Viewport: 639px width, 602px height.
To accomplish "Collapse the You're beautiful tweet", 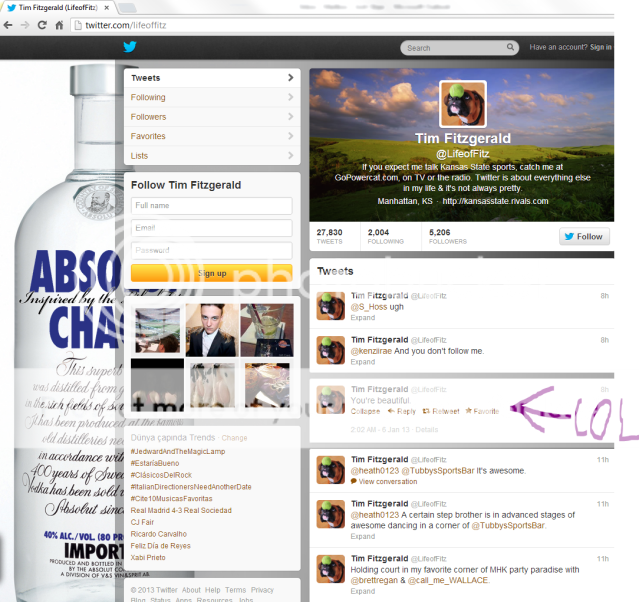I will click(x=365, y=411).
